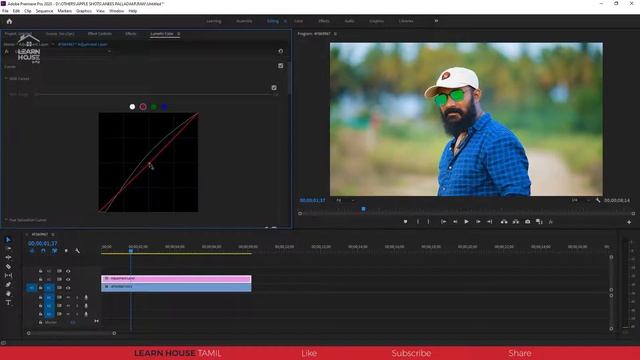
Task: Click Mark In in Program monitor
Action: coord(418,222)
